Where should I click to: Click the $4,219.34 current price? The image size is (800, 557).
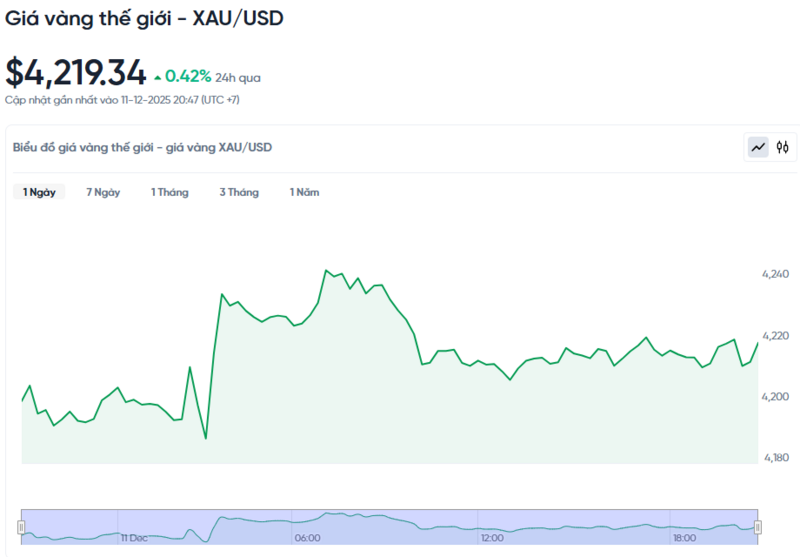click(76, 73)
